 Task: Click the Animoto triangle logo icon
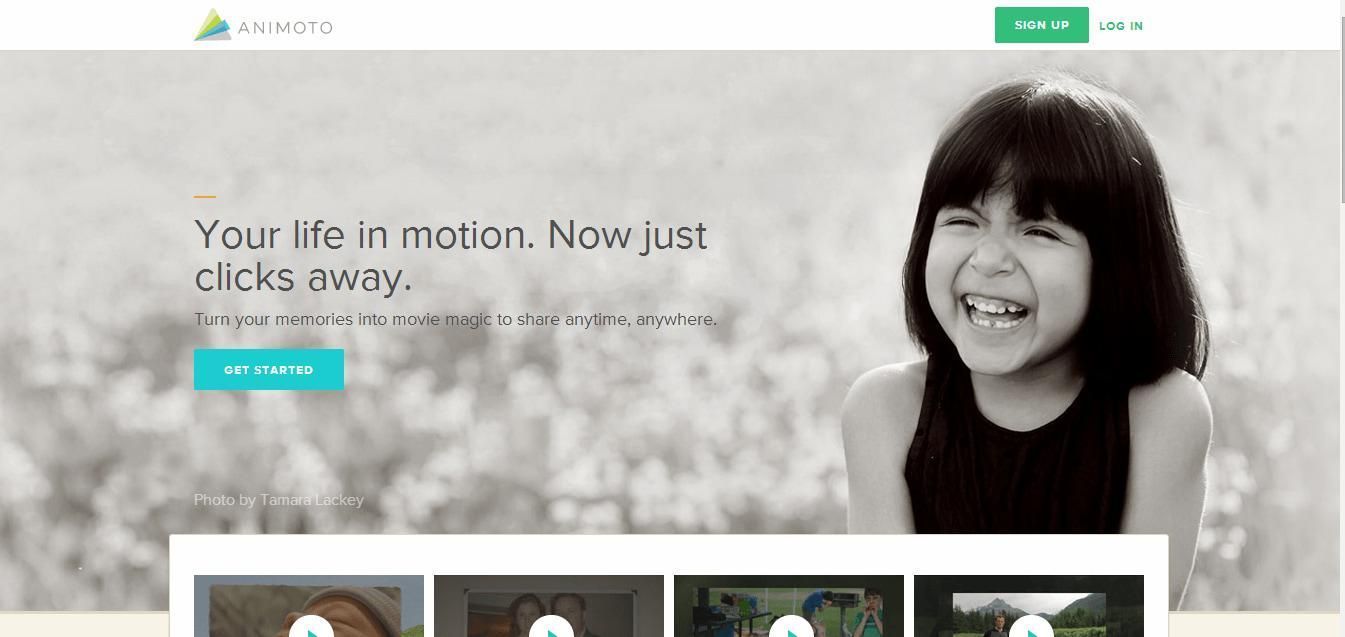(x=212, y=25)
